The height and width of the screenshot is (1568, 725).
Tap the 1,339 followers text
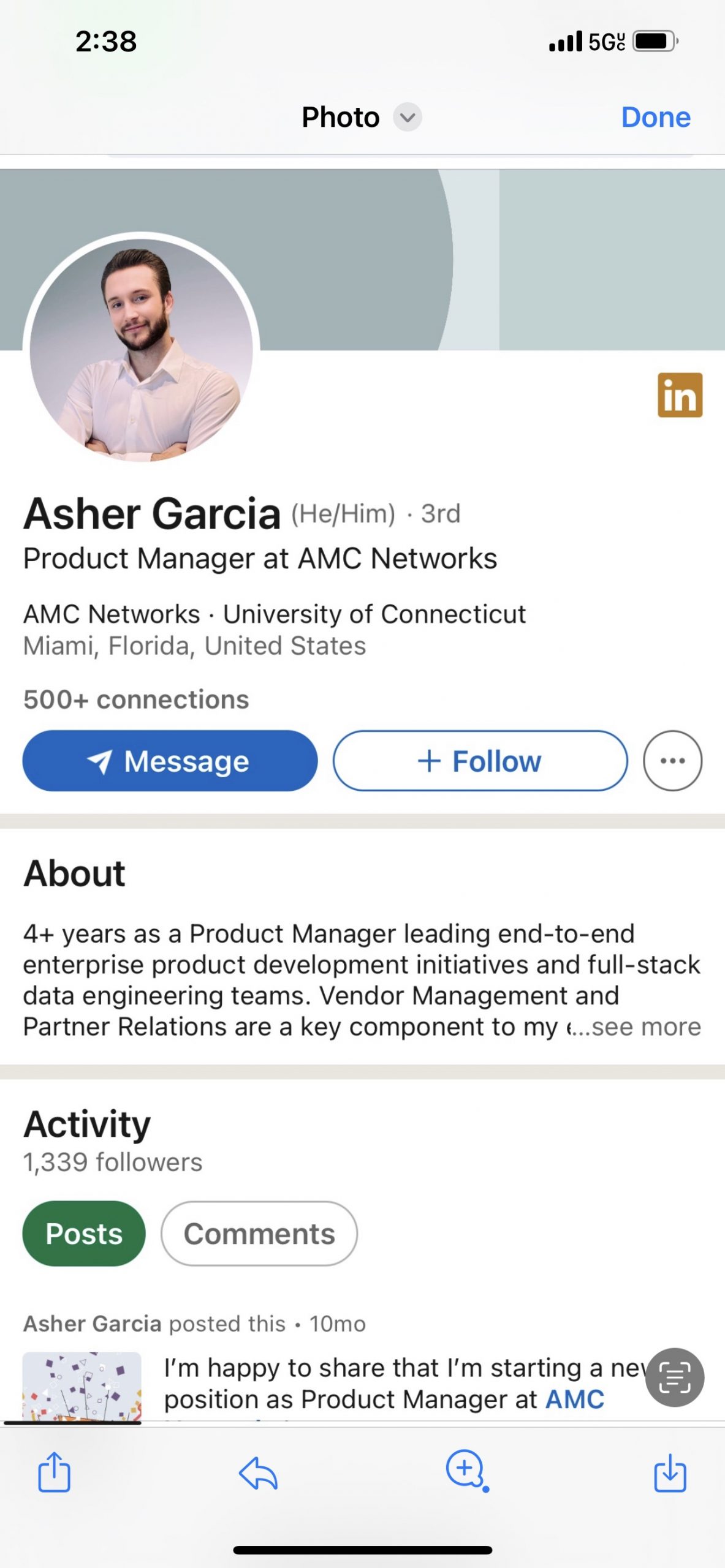(113, 1163)
